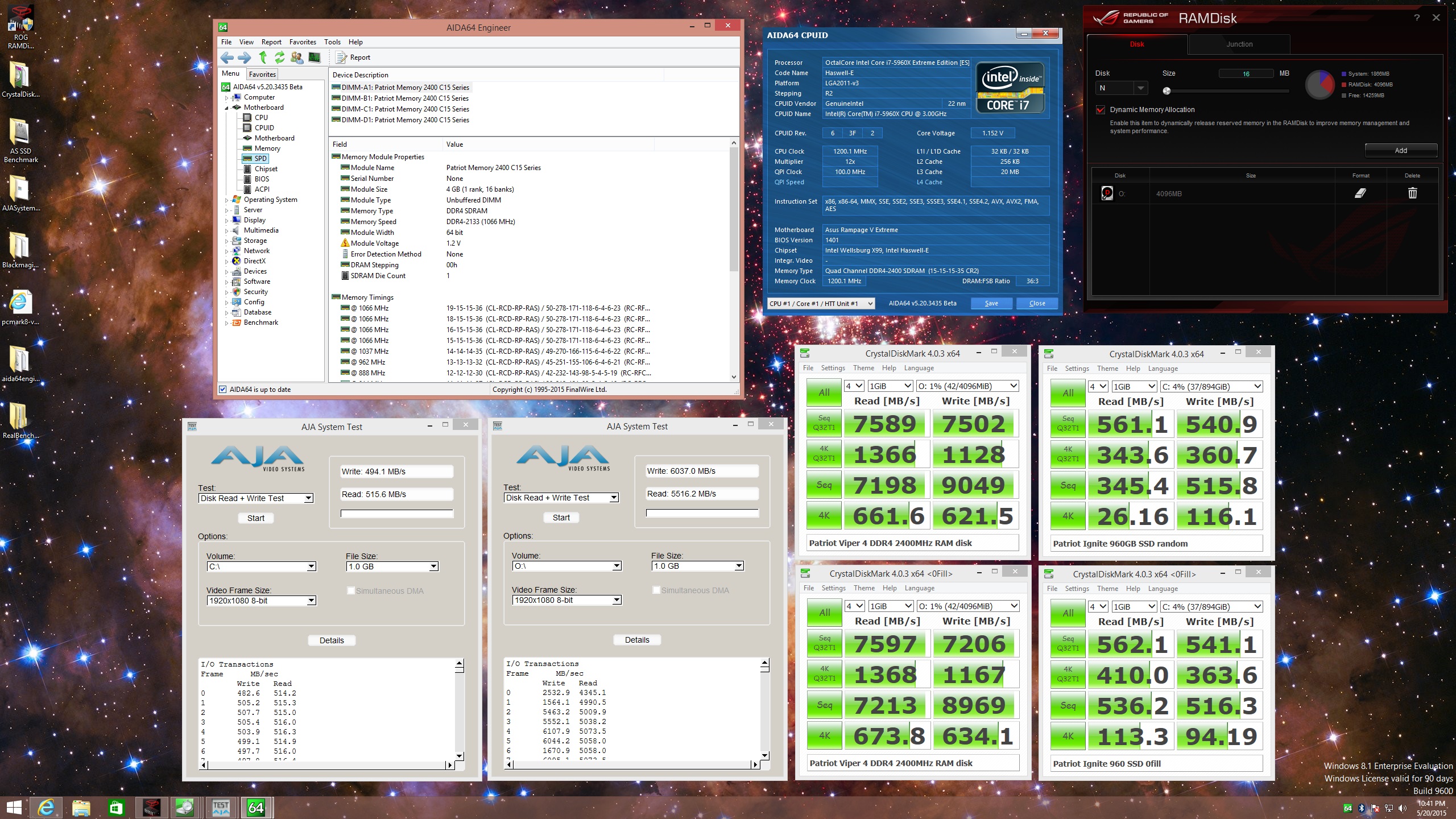Open AIDA64 Favorites menu
The height and width of the screenshot is (819, 1456).
point(303,42)
